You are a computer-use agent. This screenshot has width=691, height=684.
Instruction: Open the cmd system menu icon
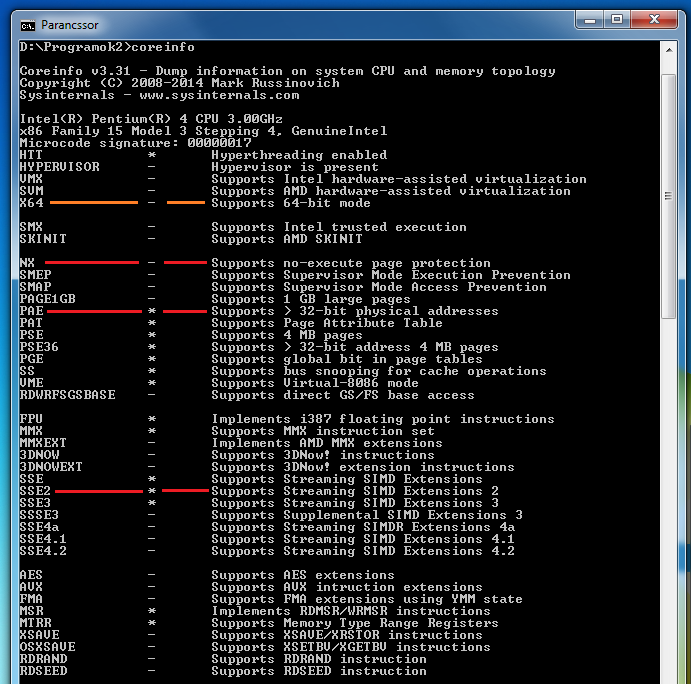(x=28, y=26)
